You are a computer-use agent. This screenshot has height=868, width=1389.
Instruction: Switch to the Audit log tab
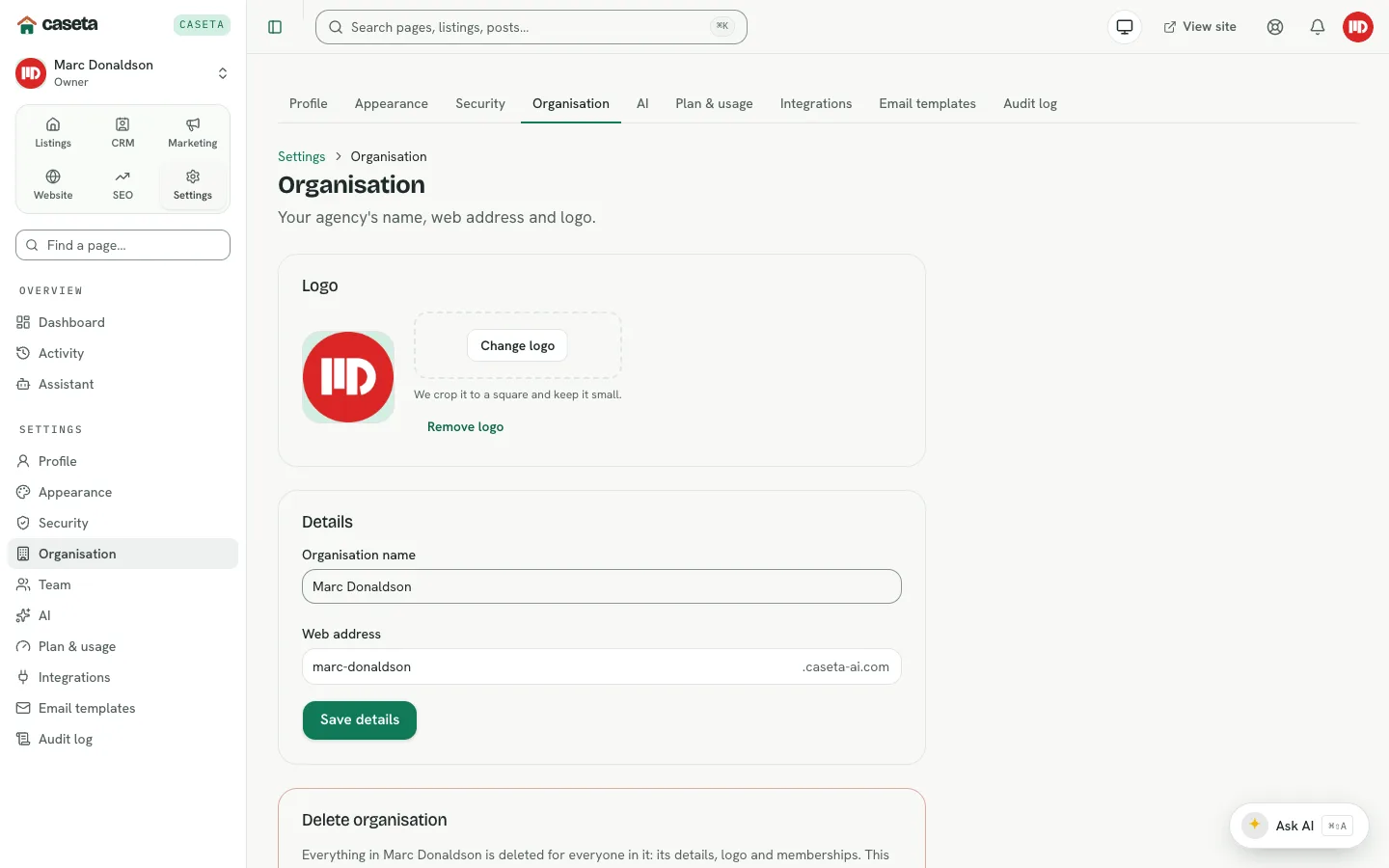coord(1030,103)
